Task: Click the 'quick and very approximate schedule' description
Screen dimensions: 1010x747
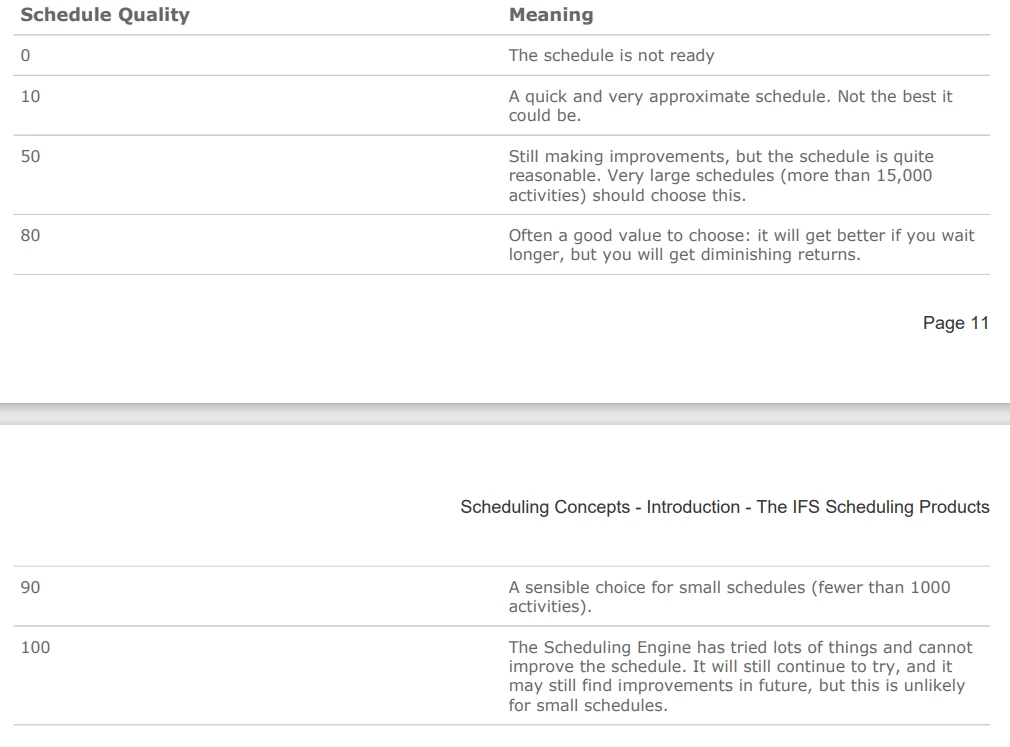Action: pyautogui.click(x=730, y=106)
